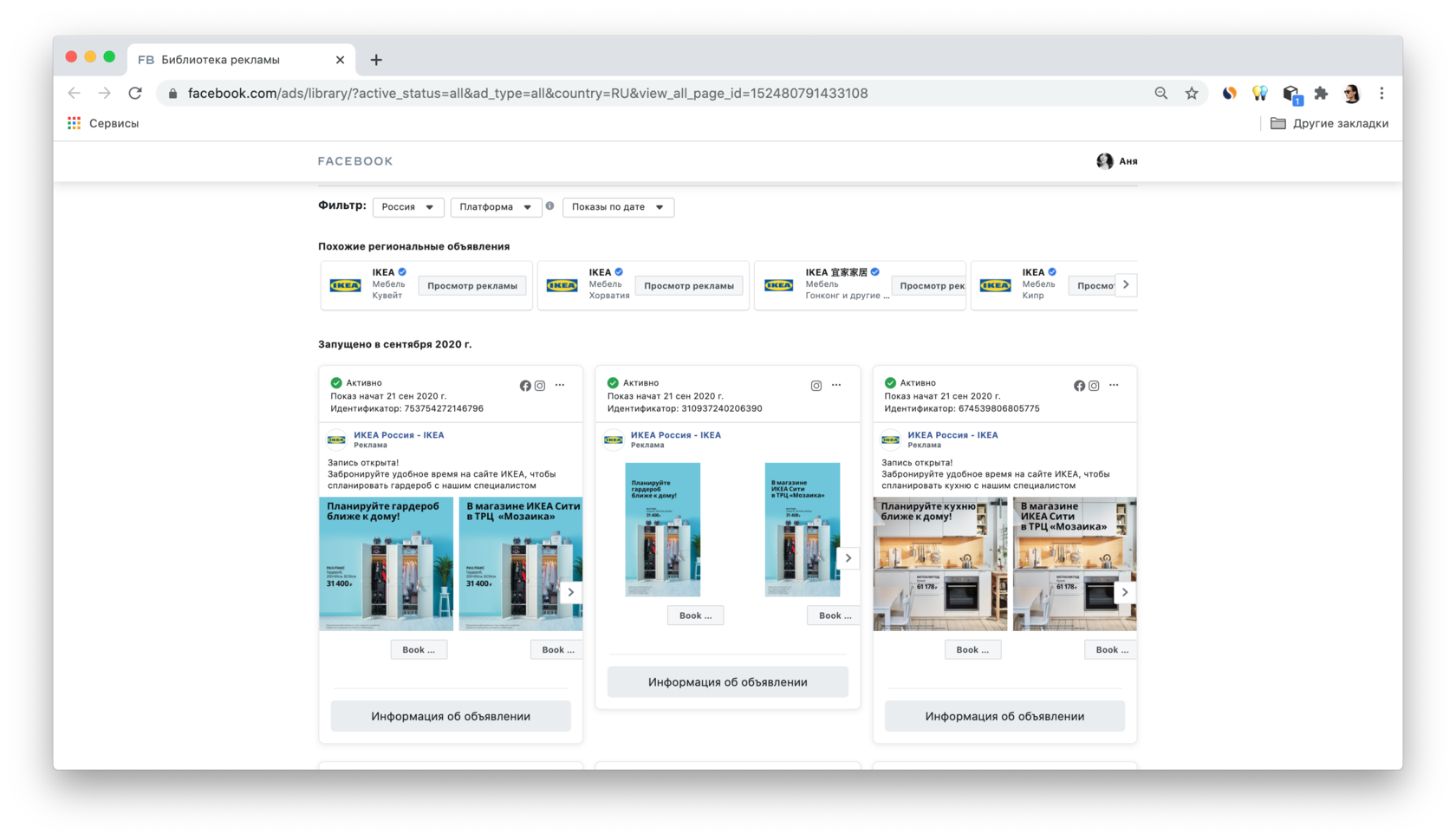The width and height of the screenshot is (1456, 840).
Task: Close the Библиотека рекламы tab
Action: point(340,60)
